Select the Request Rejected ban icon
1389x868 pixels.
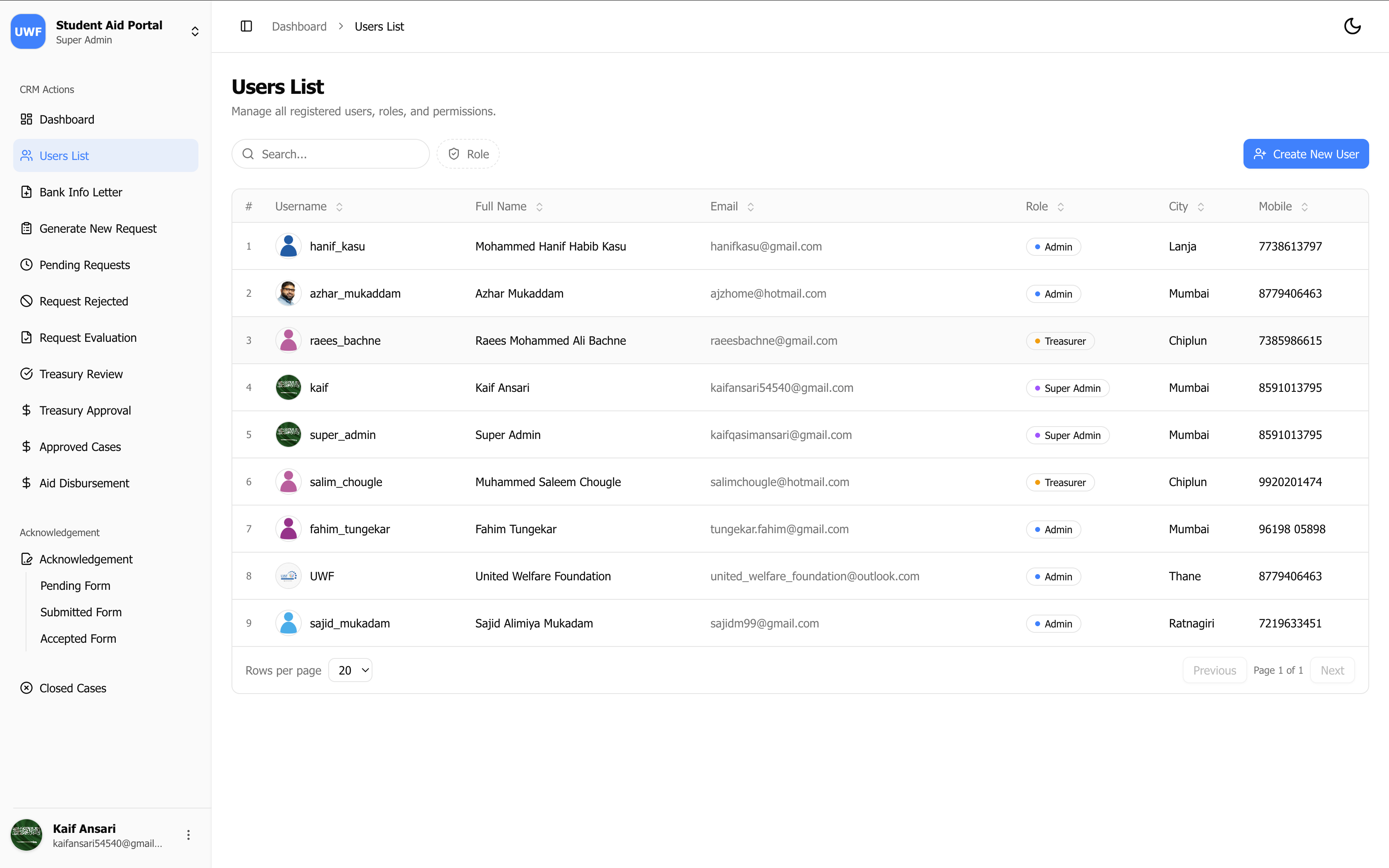(x=26, y=301)
